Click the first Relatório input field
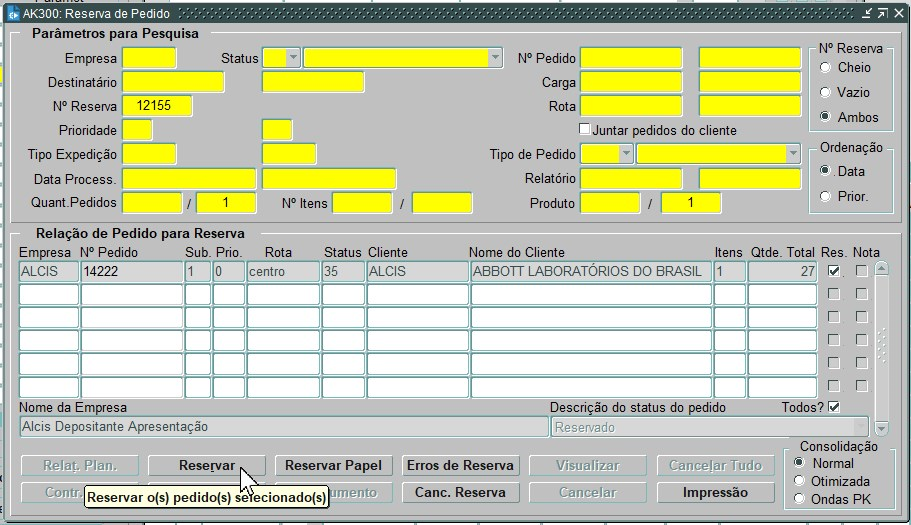Screen dimensions: 911x525 tap(631, 179)
